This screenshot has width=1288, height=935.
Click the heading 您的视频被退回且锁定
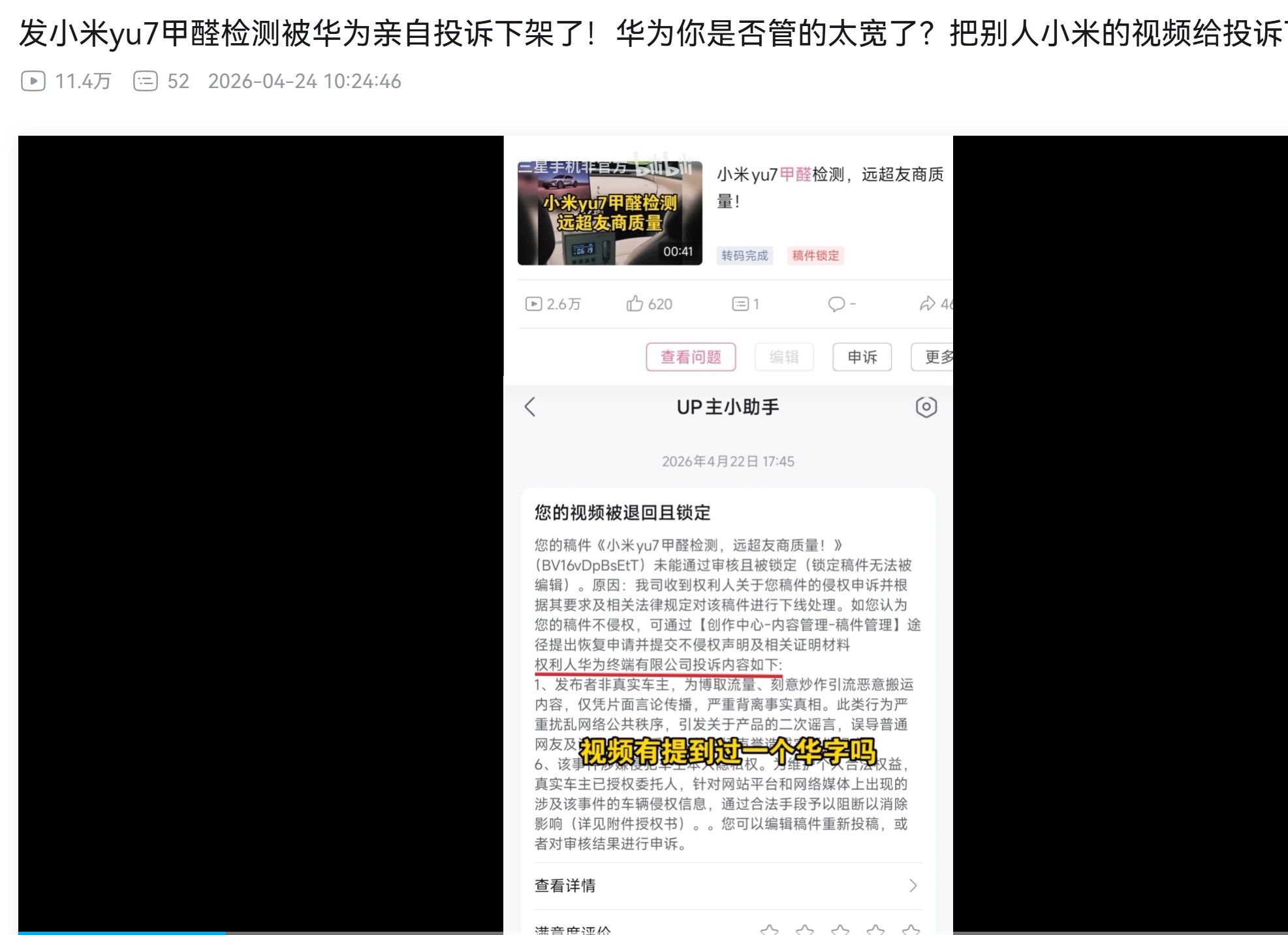click(623, 513)
